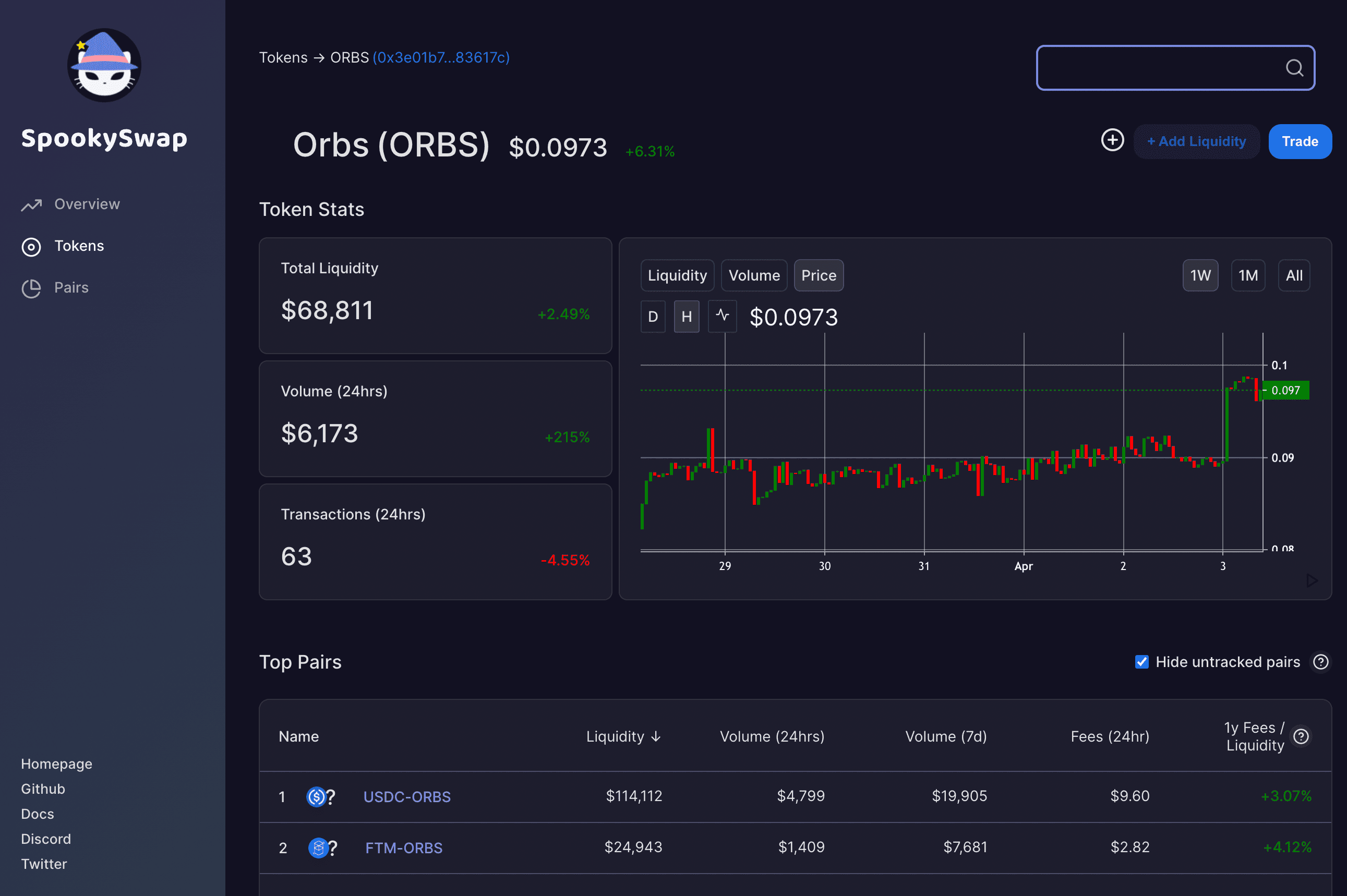Open token address link 0x3e01b7...83617c

tap(441, 58)
